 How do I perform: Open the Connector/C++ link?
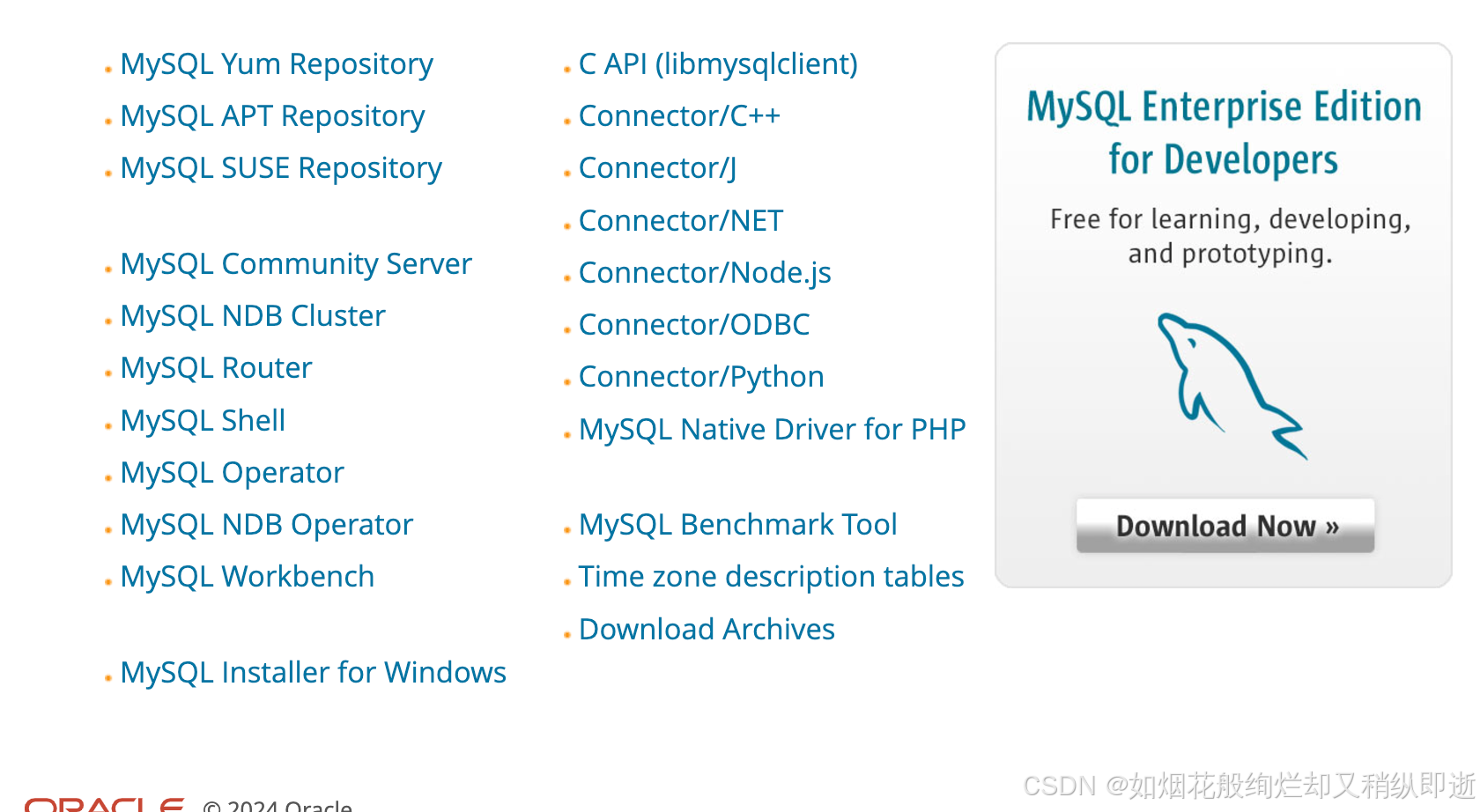click(679, 116)
